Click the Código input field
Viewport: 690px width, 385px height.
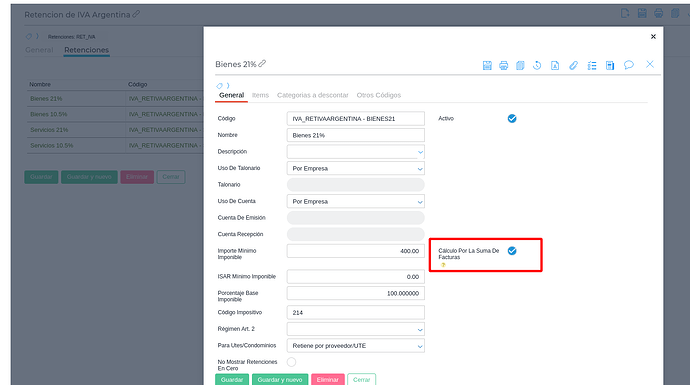click(x=356, y=119)
